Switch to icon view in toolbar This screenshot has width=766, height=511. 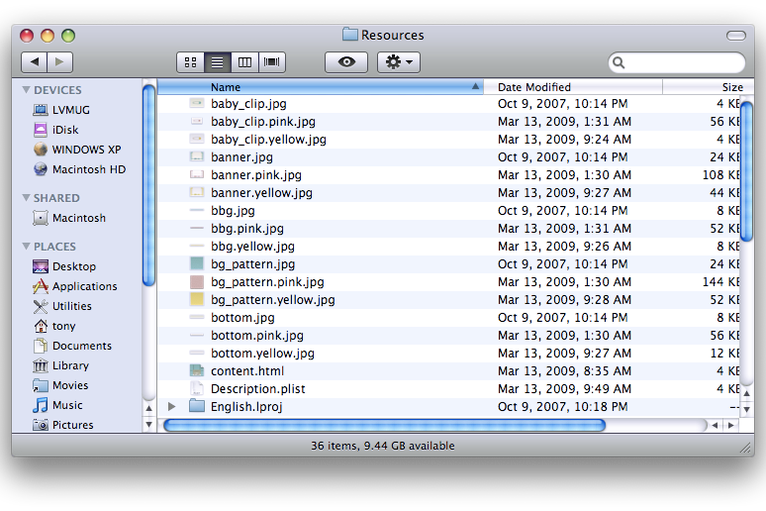[190, 62]
